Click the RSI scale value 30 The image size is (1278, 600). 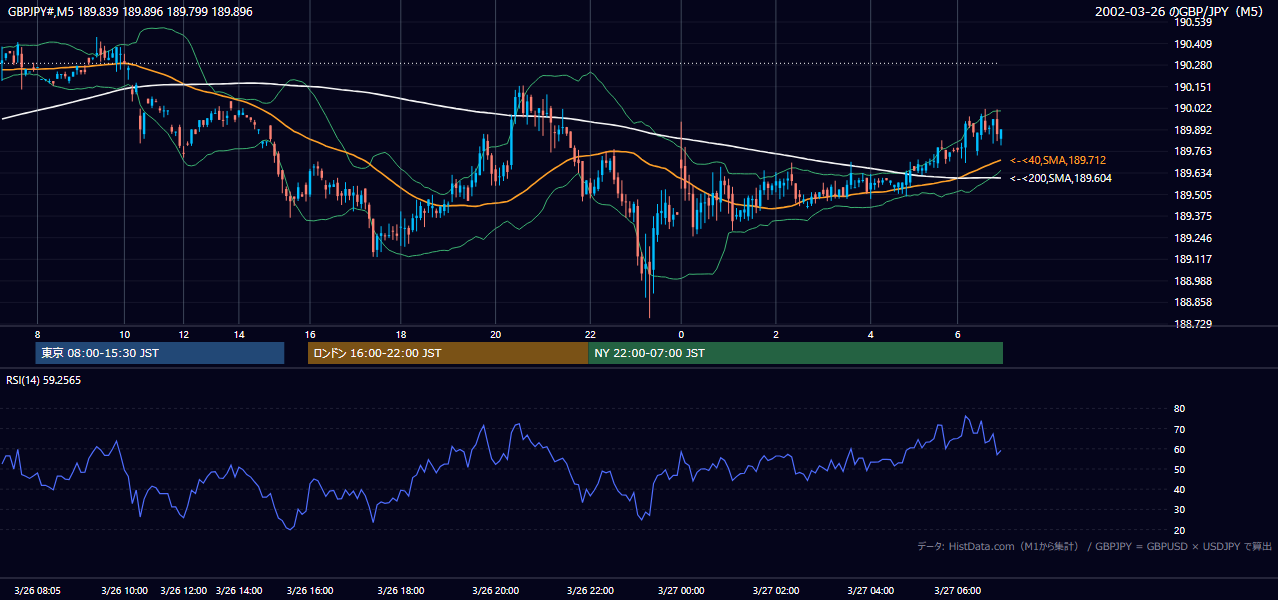1179,510
